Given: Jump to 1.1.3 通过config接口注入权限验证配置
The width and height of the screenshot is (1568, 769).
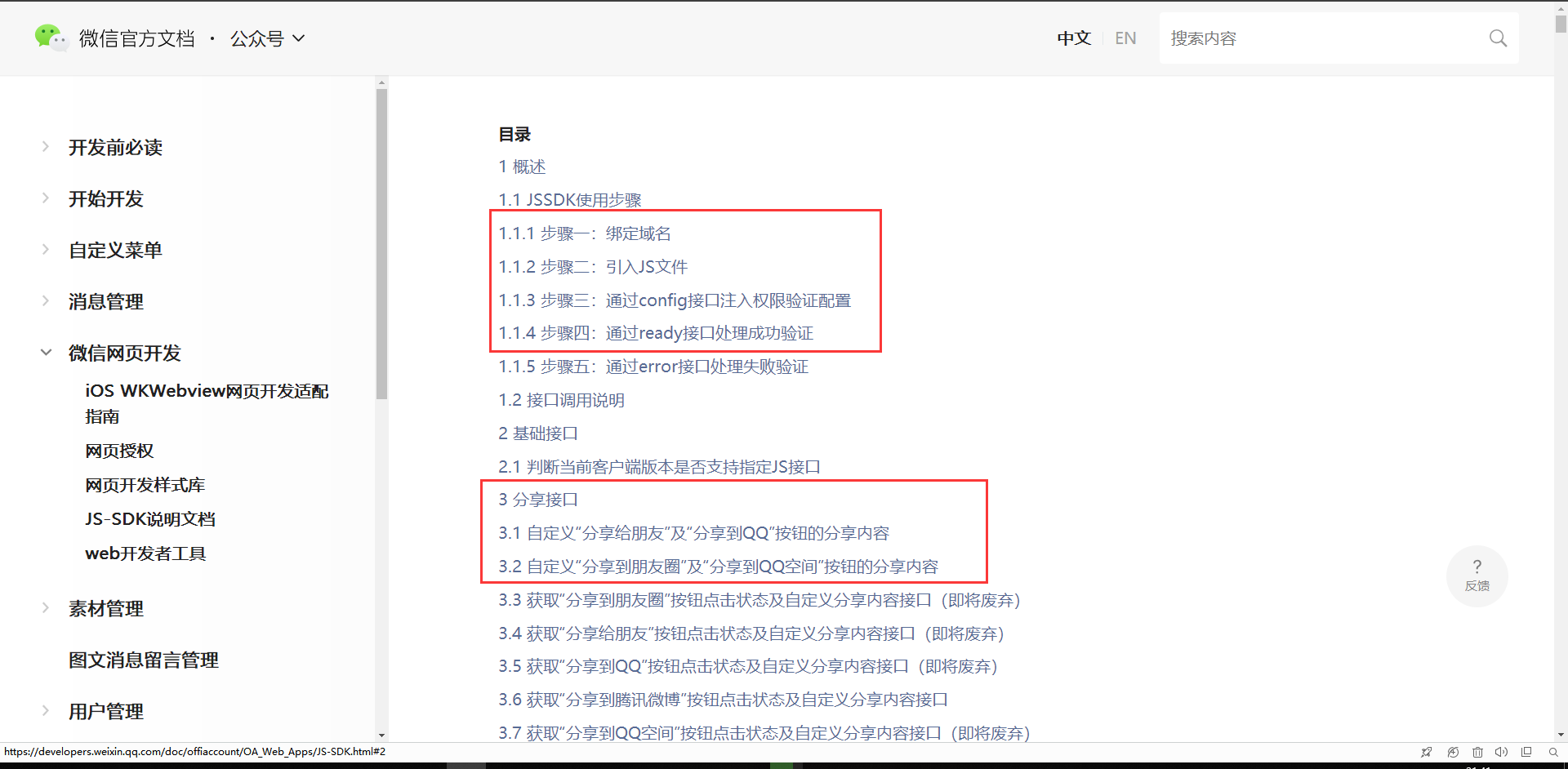Looking at the screenshot, I should tap(675, 301).
